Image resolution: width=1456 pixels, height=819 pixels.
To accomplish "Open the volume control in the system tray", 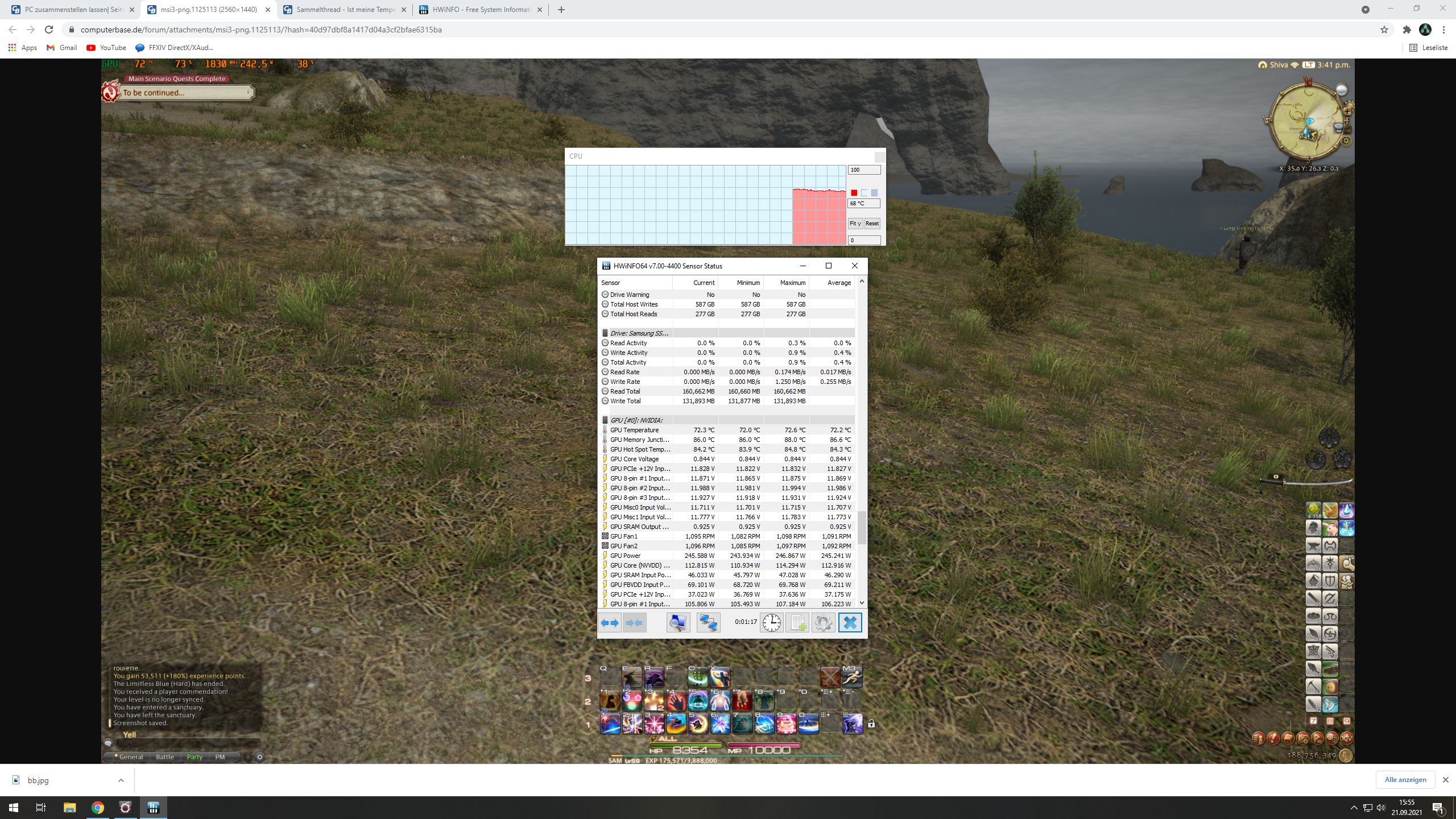I will point(1381,808).
